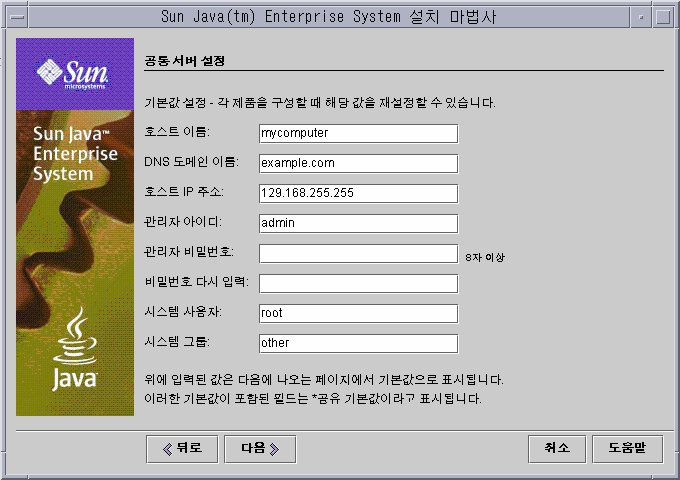Maximize the installer window via square button
Viewport: 680px width, 480px height.
[x=663, y=17]
